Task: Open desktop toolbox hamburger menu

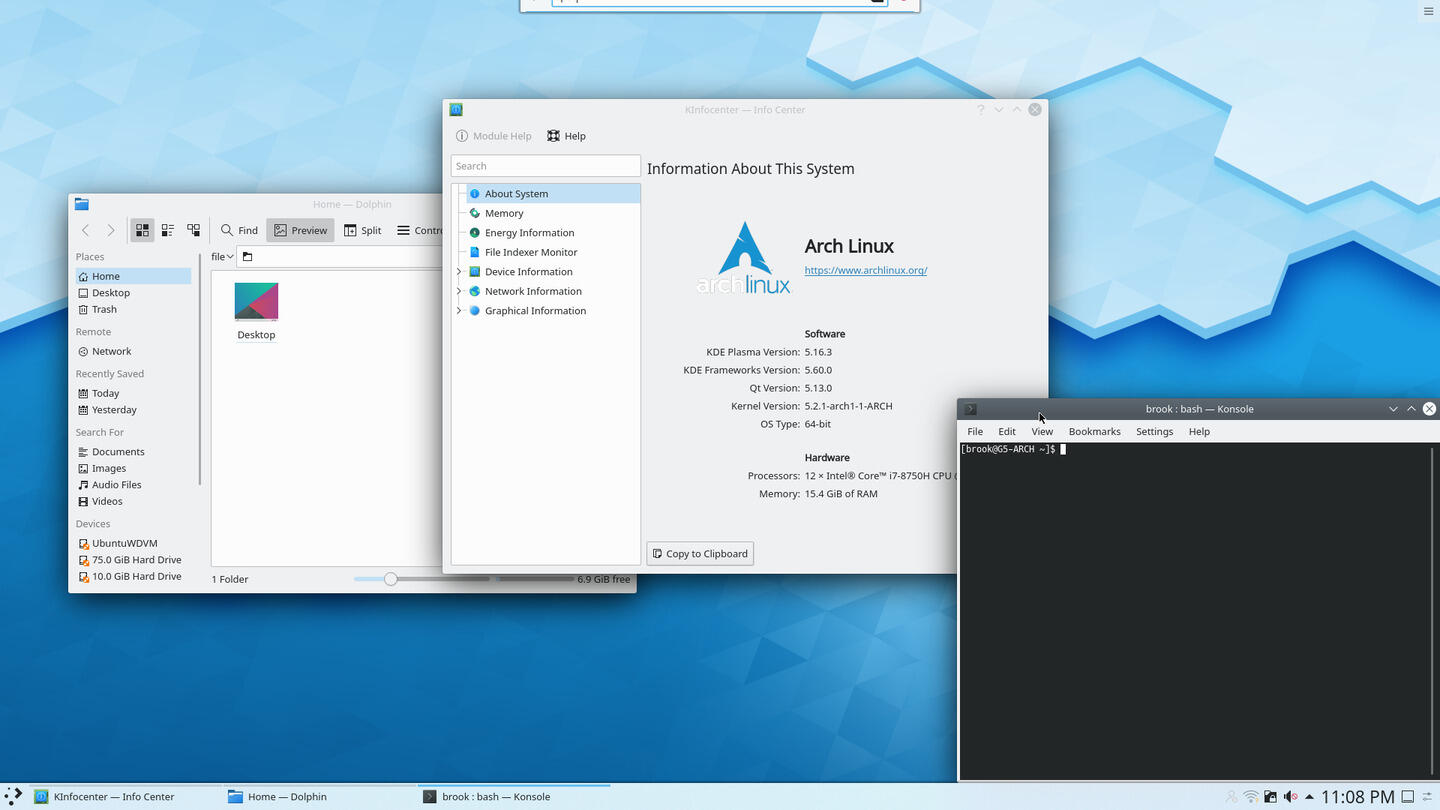Action: pos(1428,12)
